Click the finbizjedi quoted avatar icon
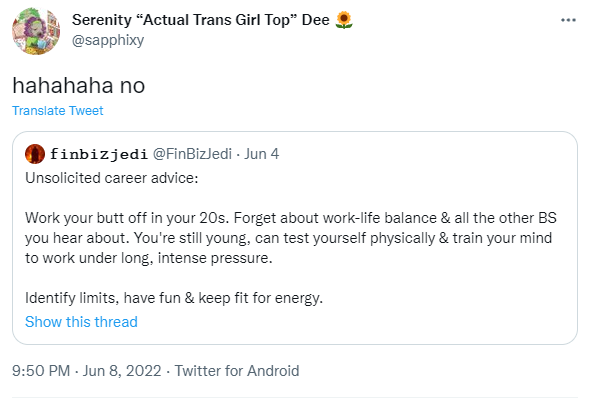593x399 pixels. [35, 154]
